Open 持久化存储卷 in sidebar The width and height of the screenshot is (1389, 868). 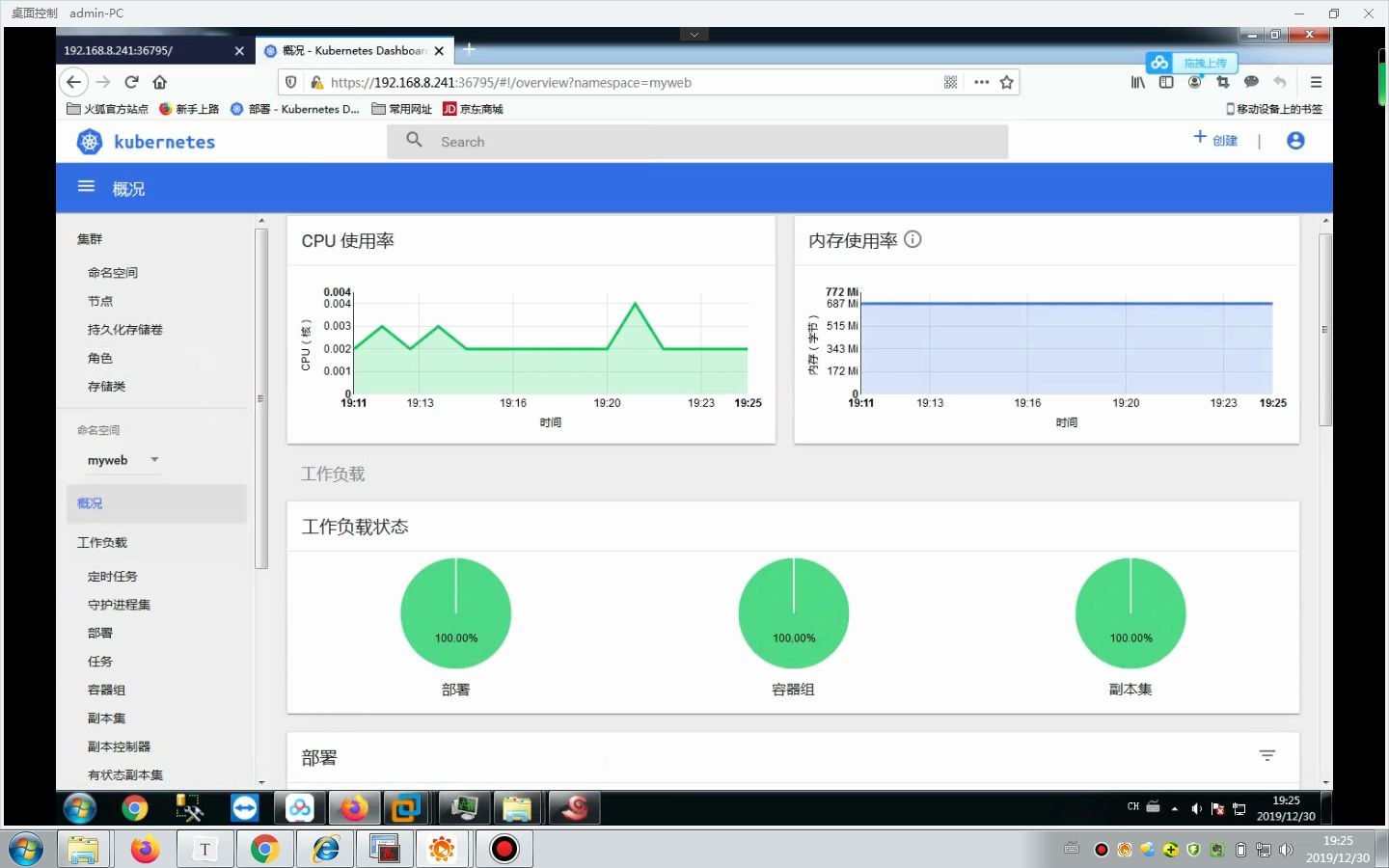pos(125,330)
